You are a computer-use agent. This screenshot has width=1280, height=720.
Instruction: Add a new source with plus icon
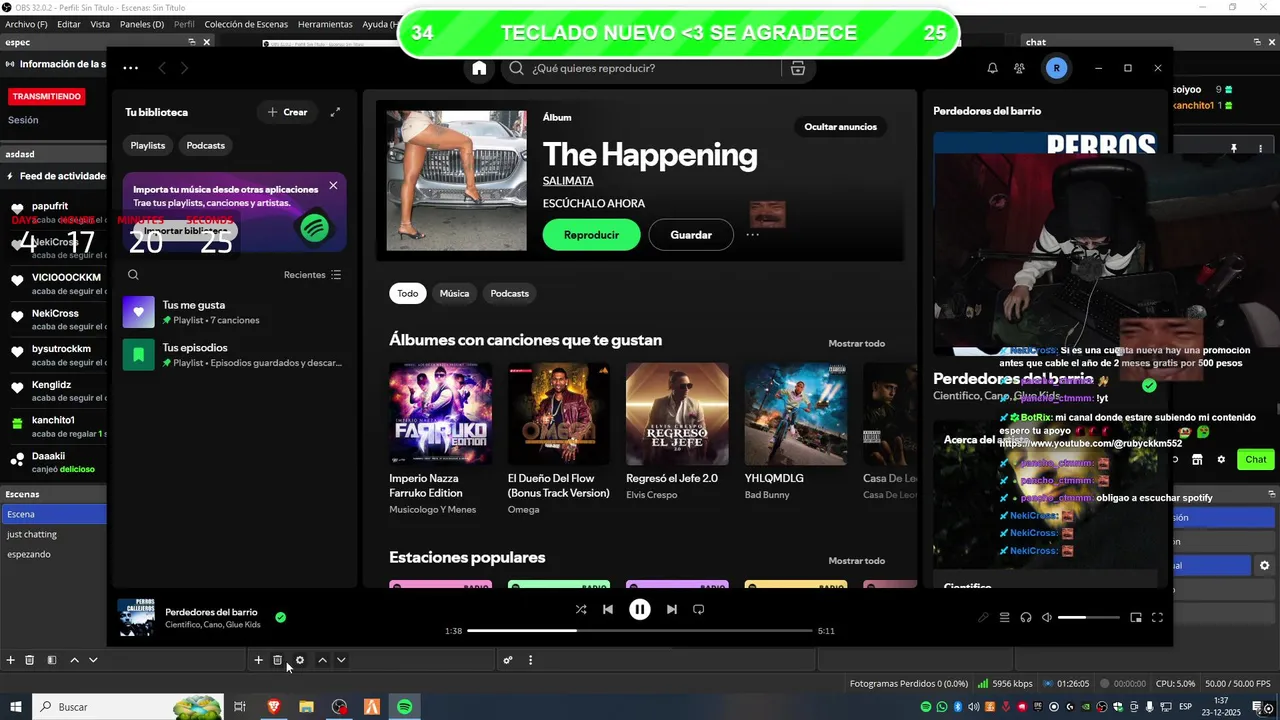258,660
